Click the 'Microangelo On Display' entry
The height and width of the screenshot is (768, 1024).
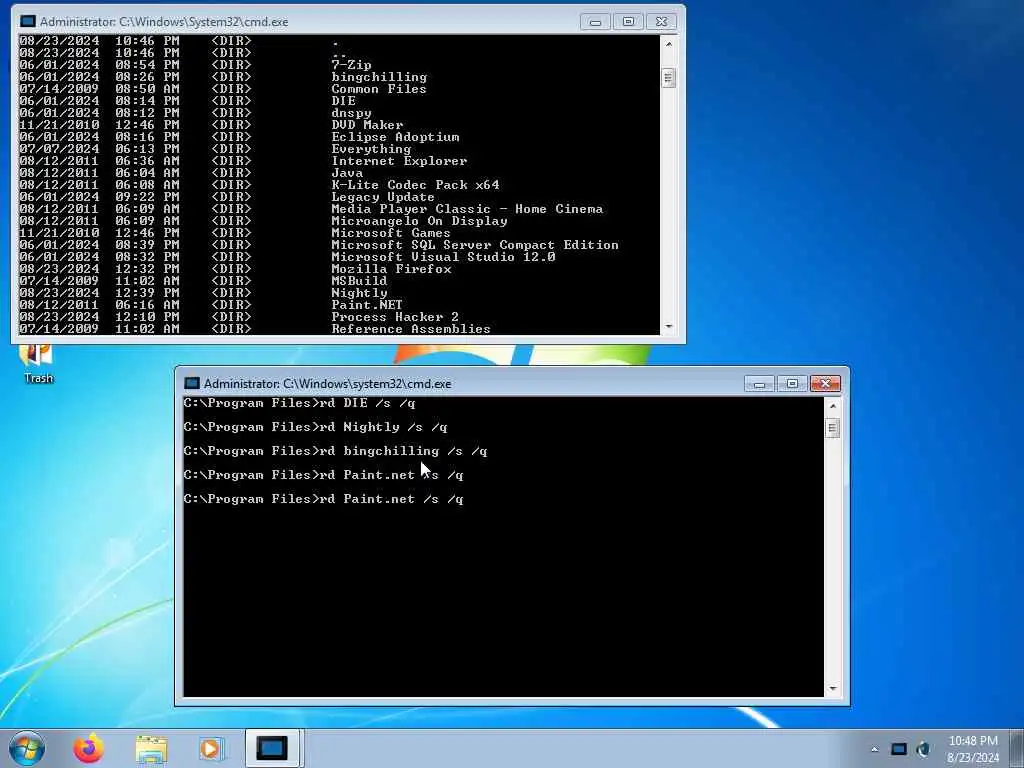pos(419,221)
